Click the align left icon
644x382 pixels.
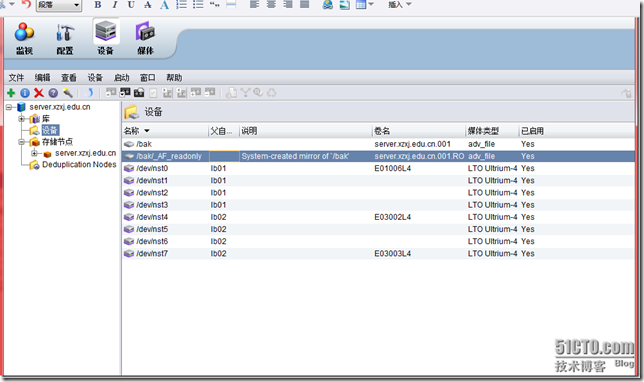click(255, 5)
